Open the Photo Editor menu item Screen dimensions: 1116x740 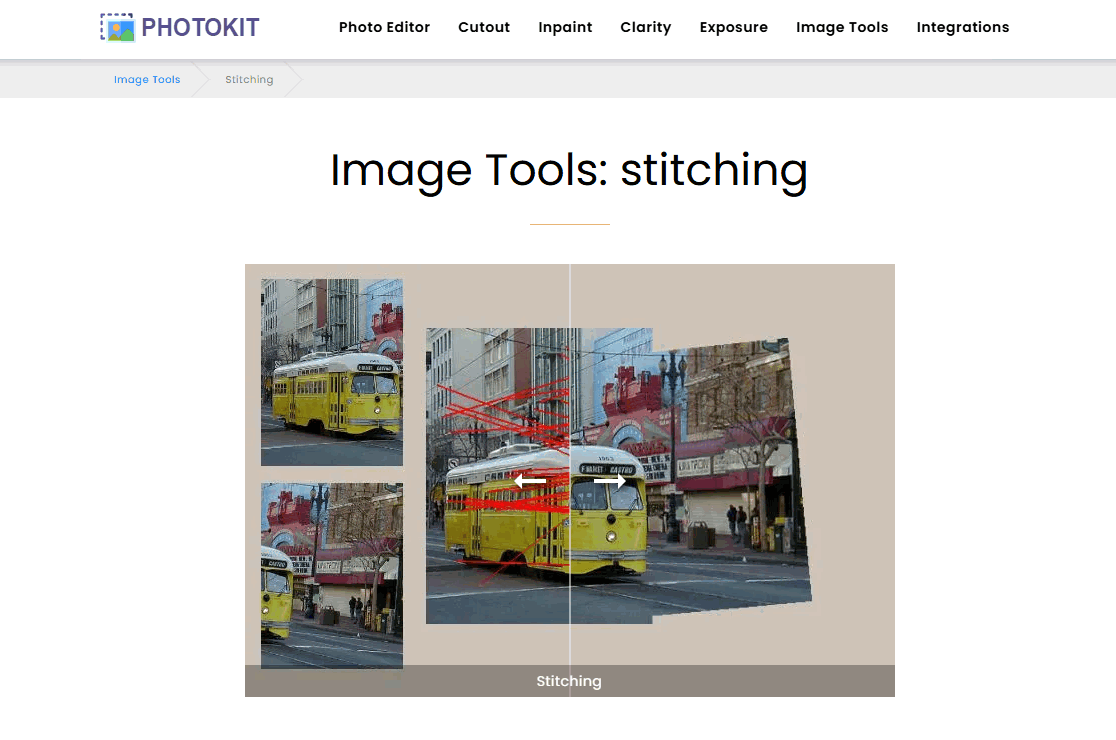384,28
